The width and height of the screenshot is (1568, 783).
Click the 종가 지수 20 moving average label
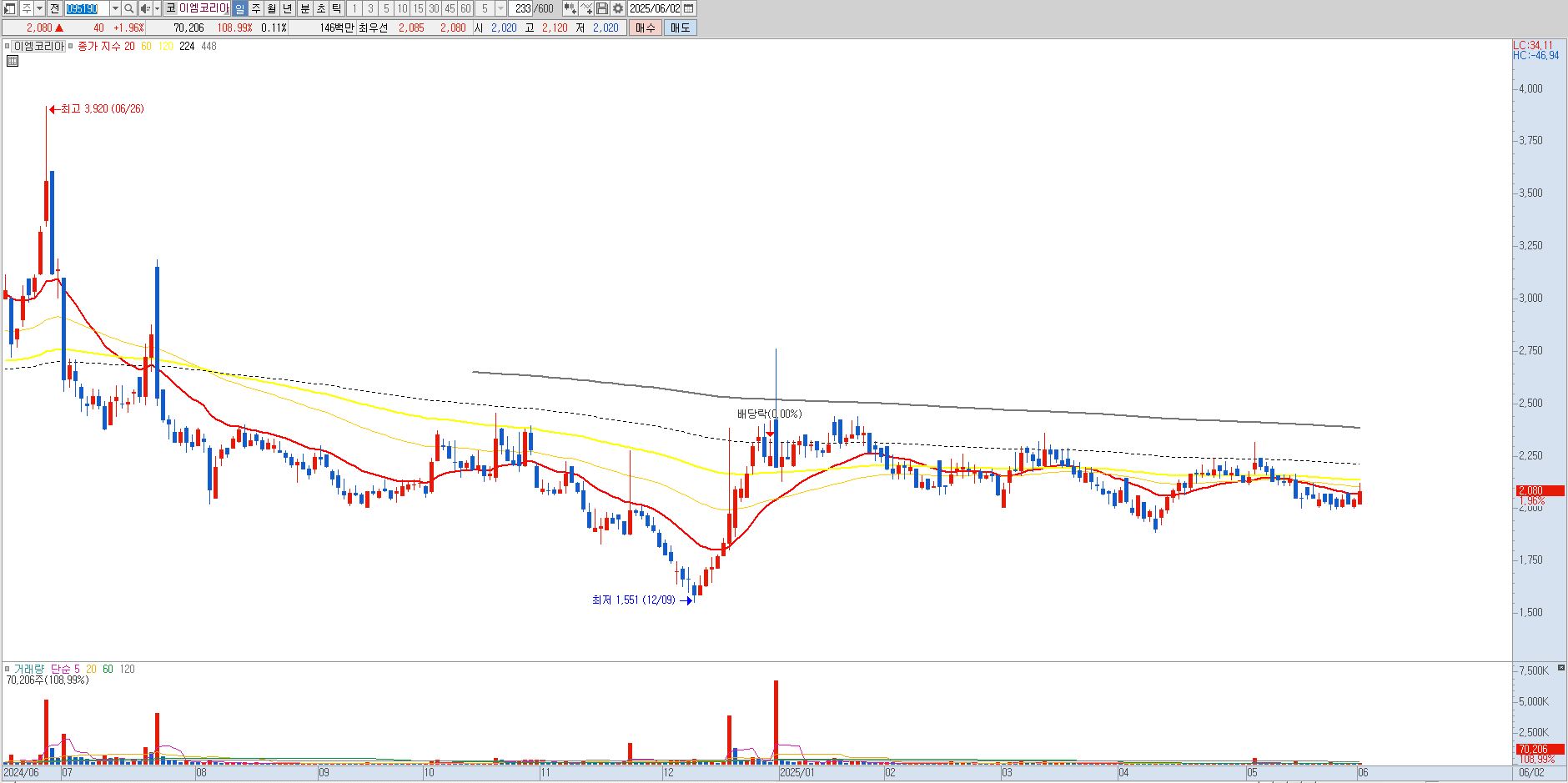point(106,46)
